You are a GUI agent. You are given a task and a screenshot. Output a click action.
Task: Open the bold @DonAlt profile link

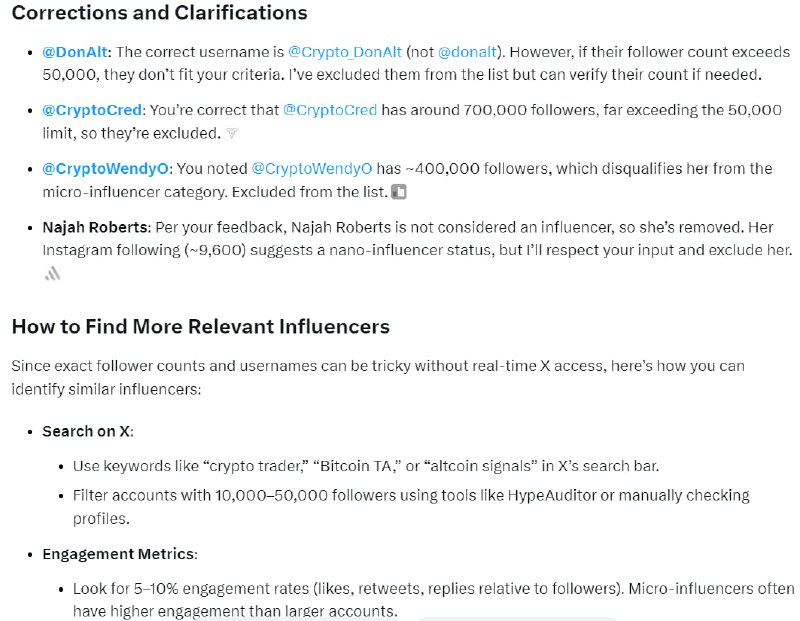pyautogui.click(x=75, y=52)
